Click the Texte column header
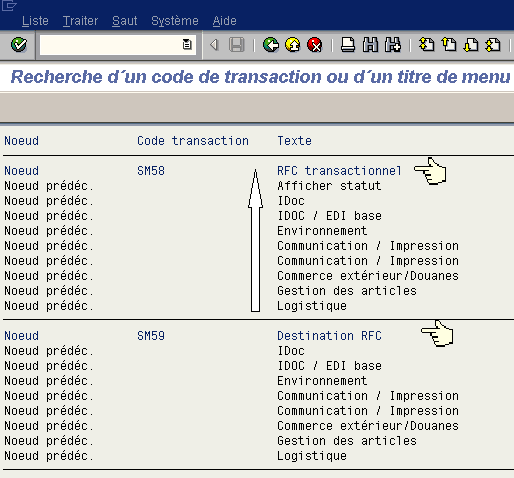Screen dimensions: 514x478 (x=294, y=141)
